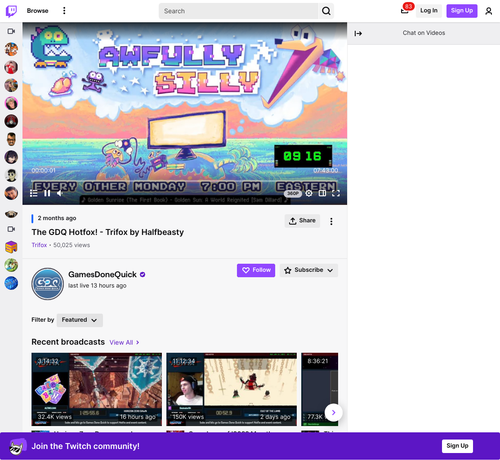The width and height of the screenshot is (500, 460).
Task: Click the Search input field
Action: 239,11
